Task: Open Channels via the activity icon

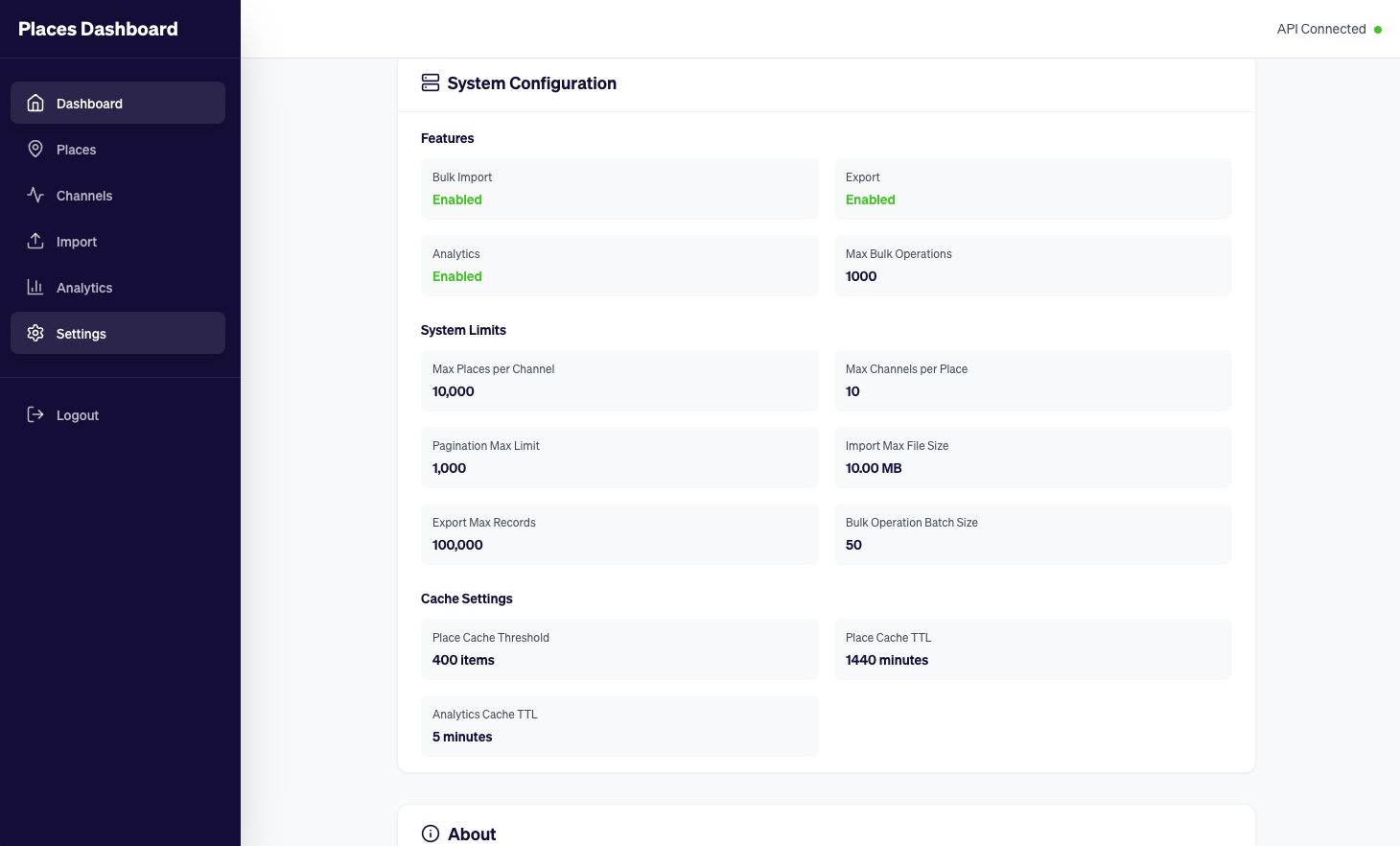Action: pos(35,195)
